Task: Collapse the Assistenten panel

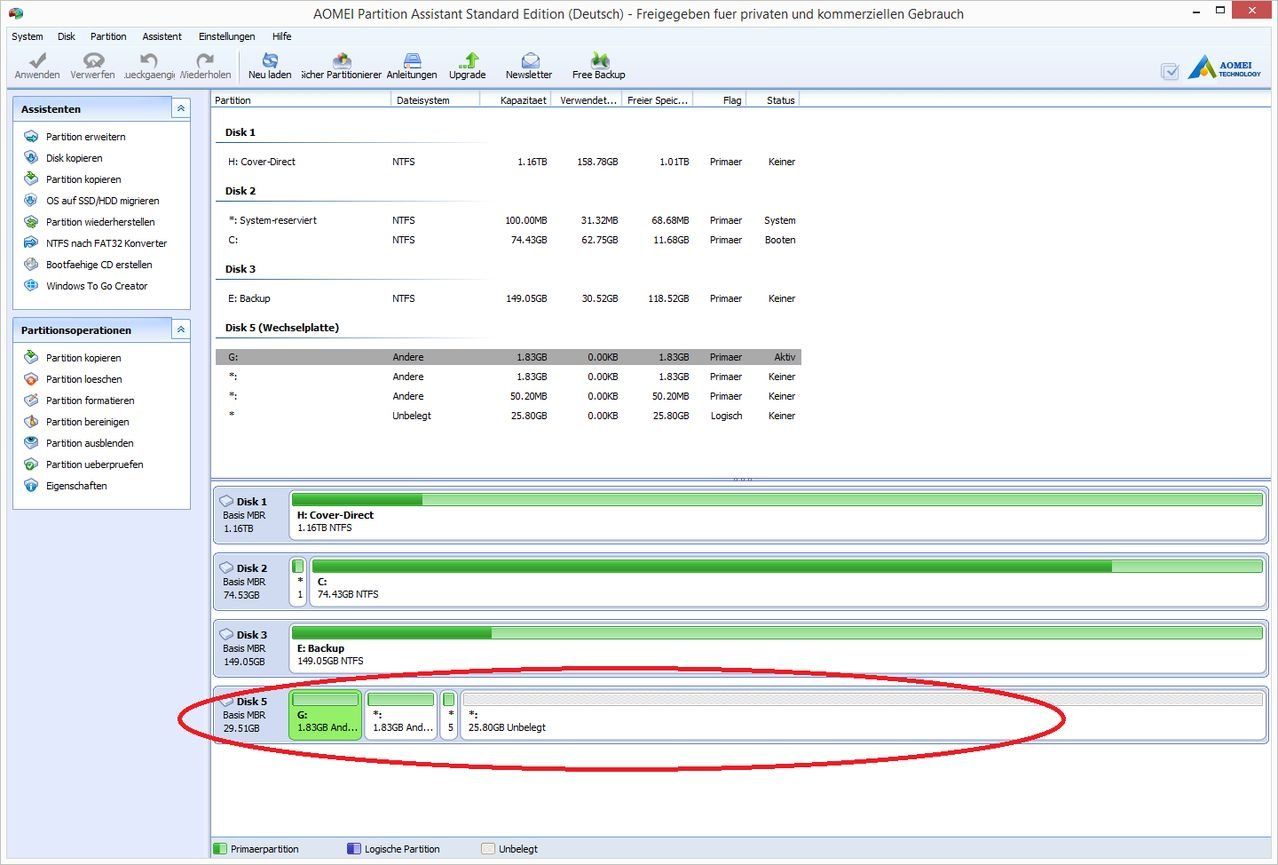Action: [180, 108]
